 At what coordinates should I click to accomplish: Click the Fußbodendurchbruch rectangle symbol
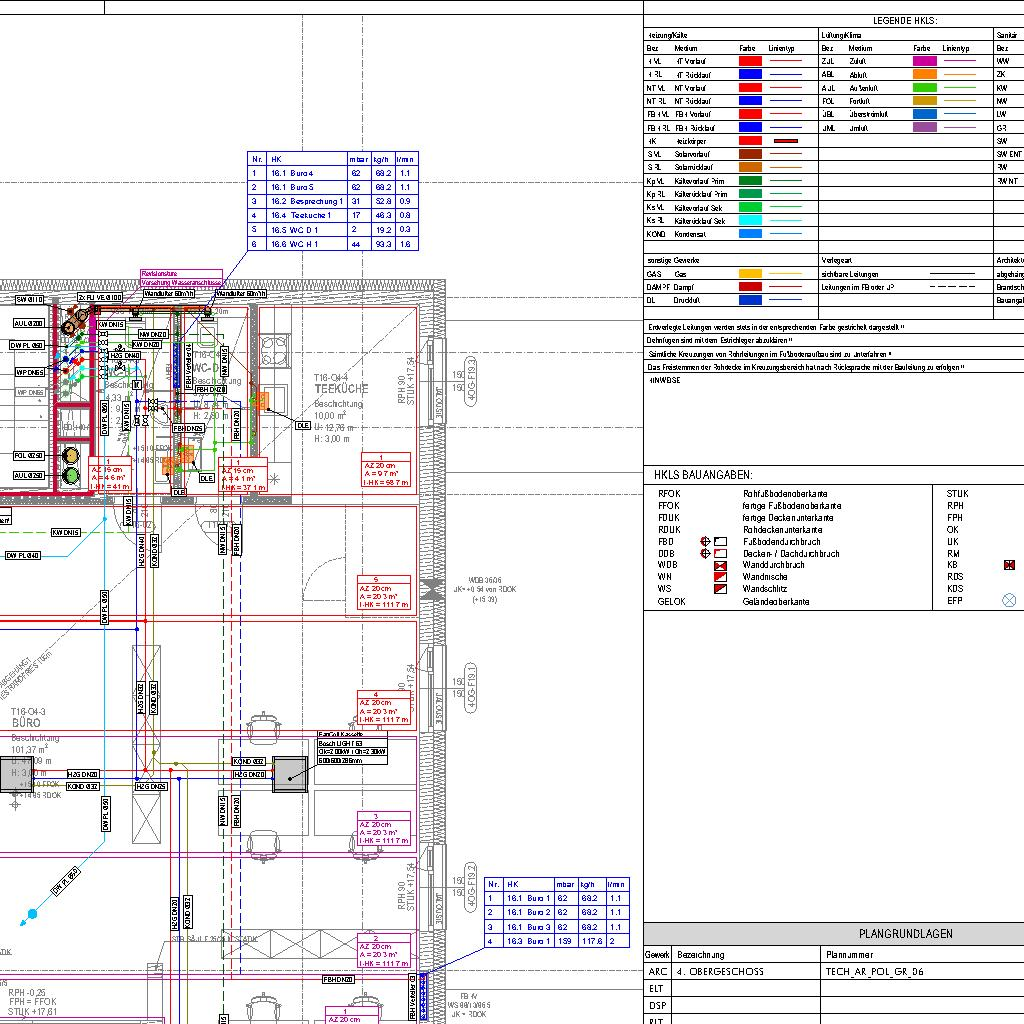[720, 541]
